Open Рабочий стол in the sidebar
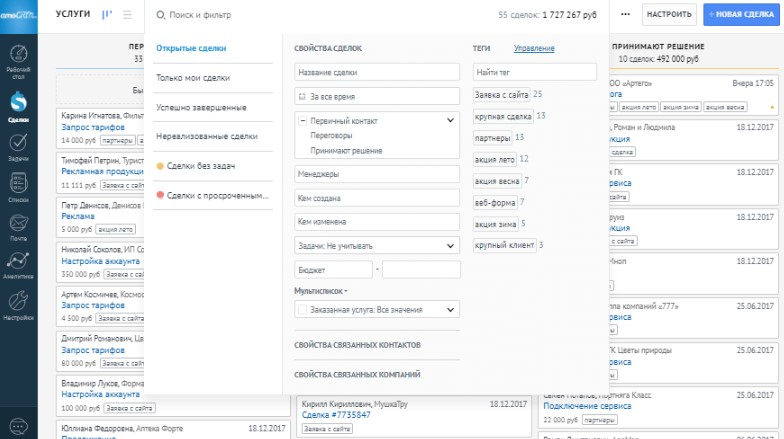 coord(18,58)
